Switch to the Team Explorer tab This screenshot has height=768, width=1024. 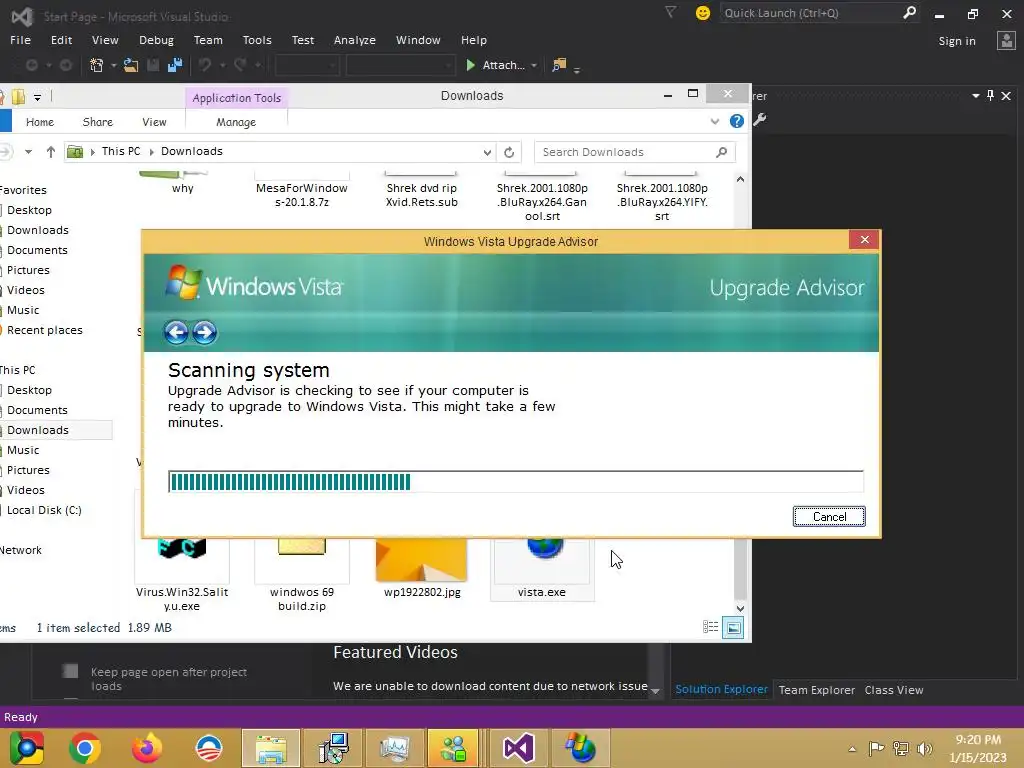tap(816, 690)
